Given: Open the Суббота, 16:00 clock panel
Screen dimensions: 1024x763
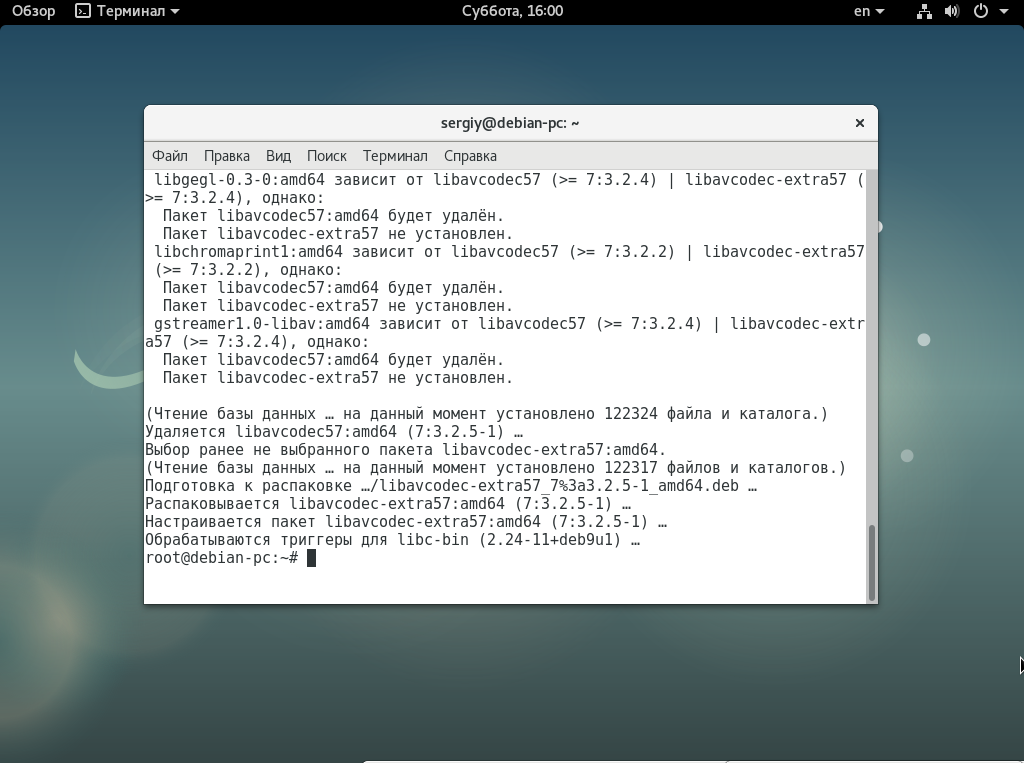Looking at the screenshot, I should [512, 11].
